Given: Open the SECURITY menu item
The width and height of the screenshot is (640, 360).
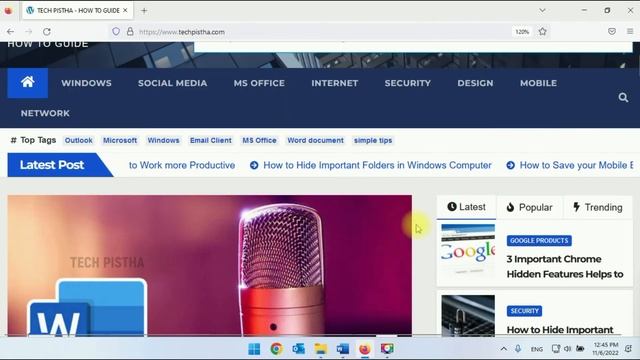Looking at the screenshot, I should (407, 83).
